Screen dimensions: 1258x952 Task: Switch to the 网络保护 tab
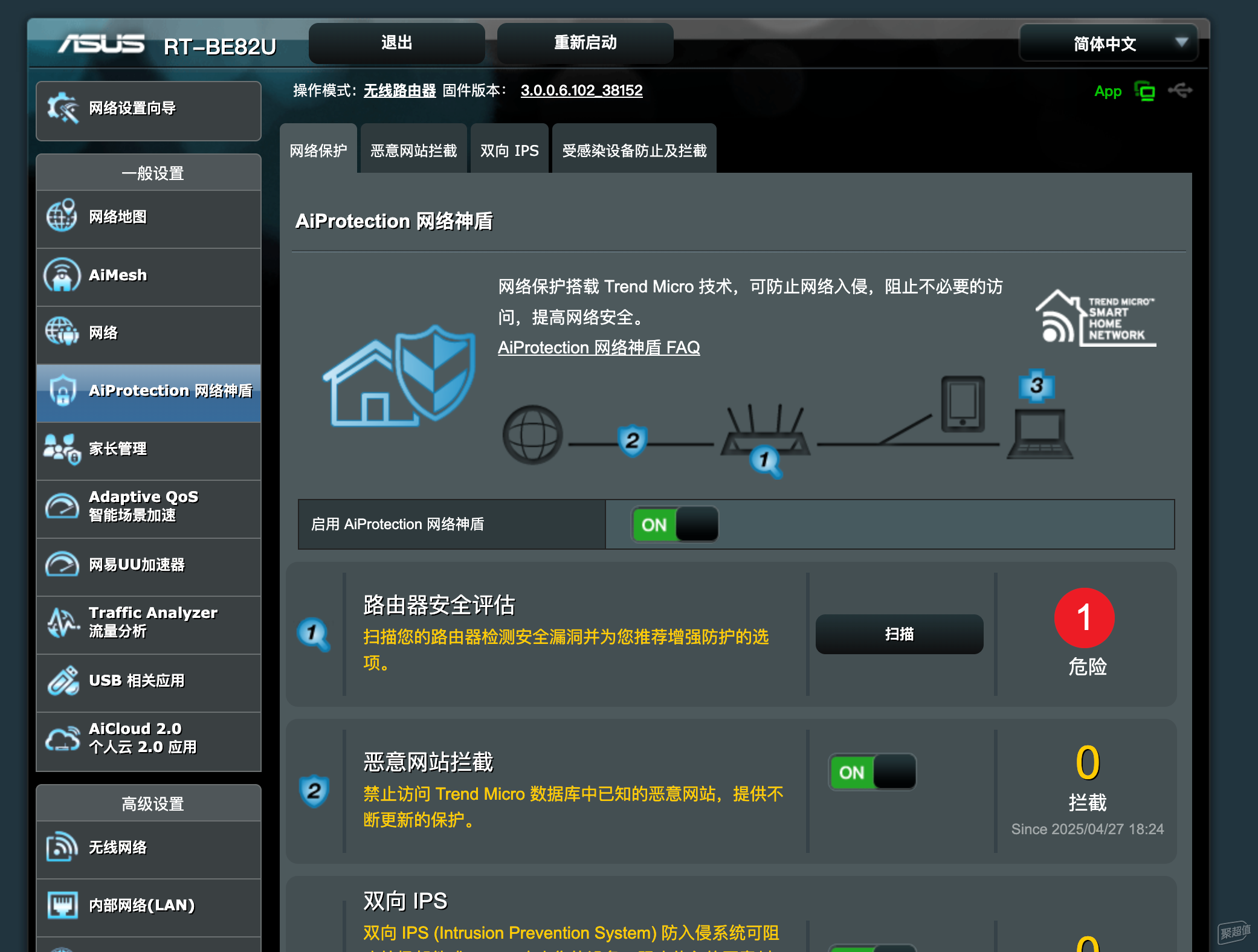point(318,150)
